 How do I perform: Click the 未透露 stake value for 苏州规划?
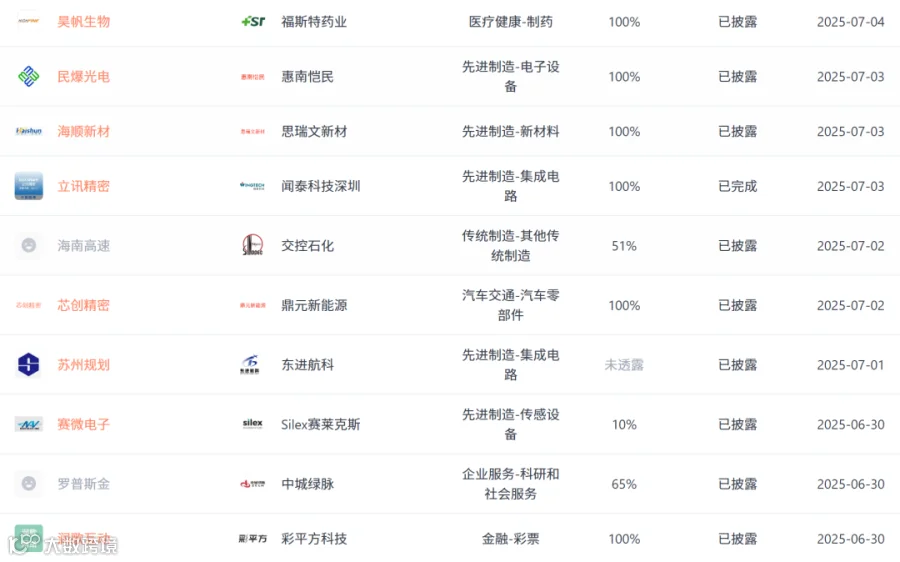(x=624, y=365)
